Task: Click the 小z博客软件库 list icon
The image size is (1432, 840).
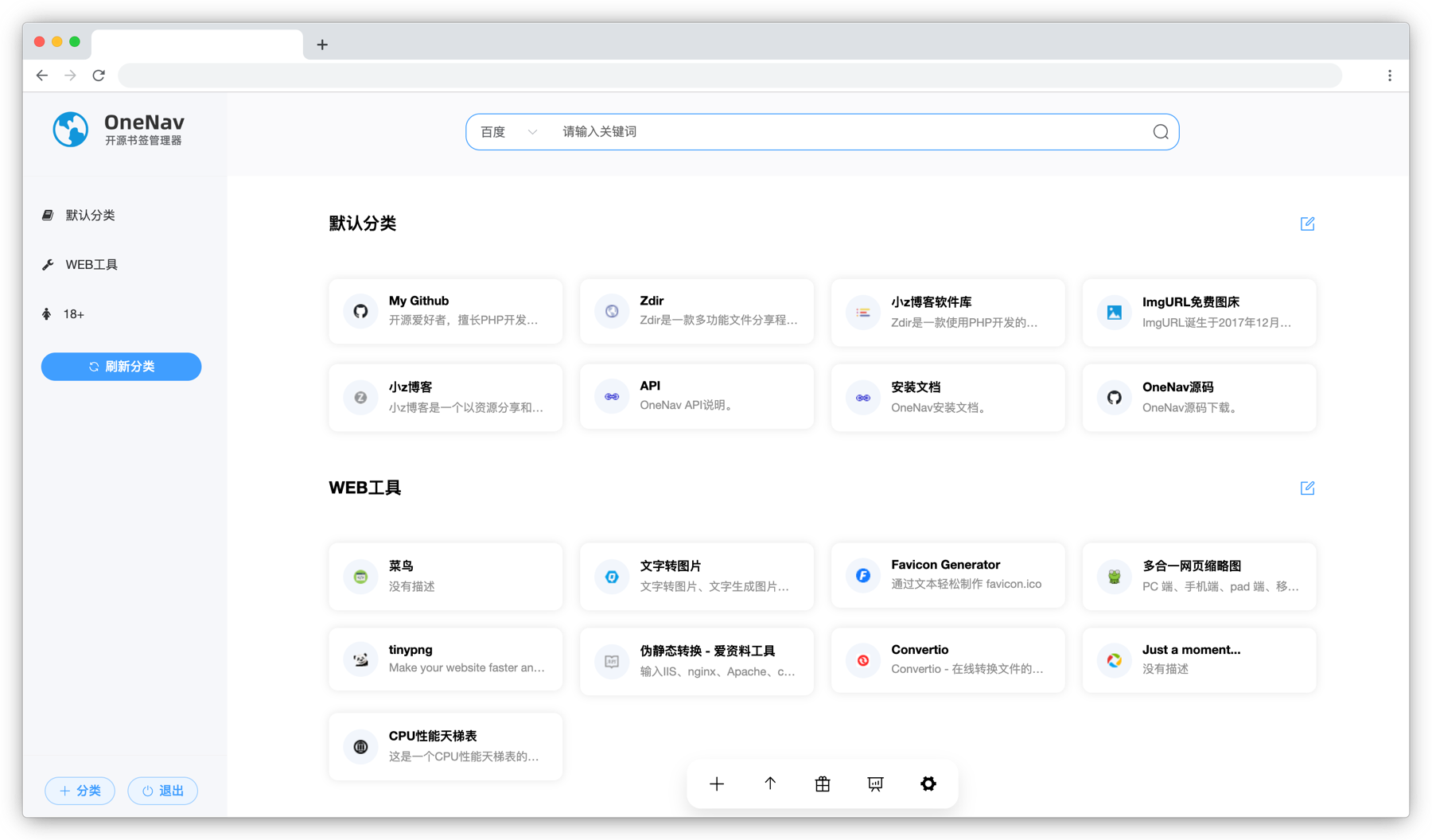Action: (x=863, y=313)
